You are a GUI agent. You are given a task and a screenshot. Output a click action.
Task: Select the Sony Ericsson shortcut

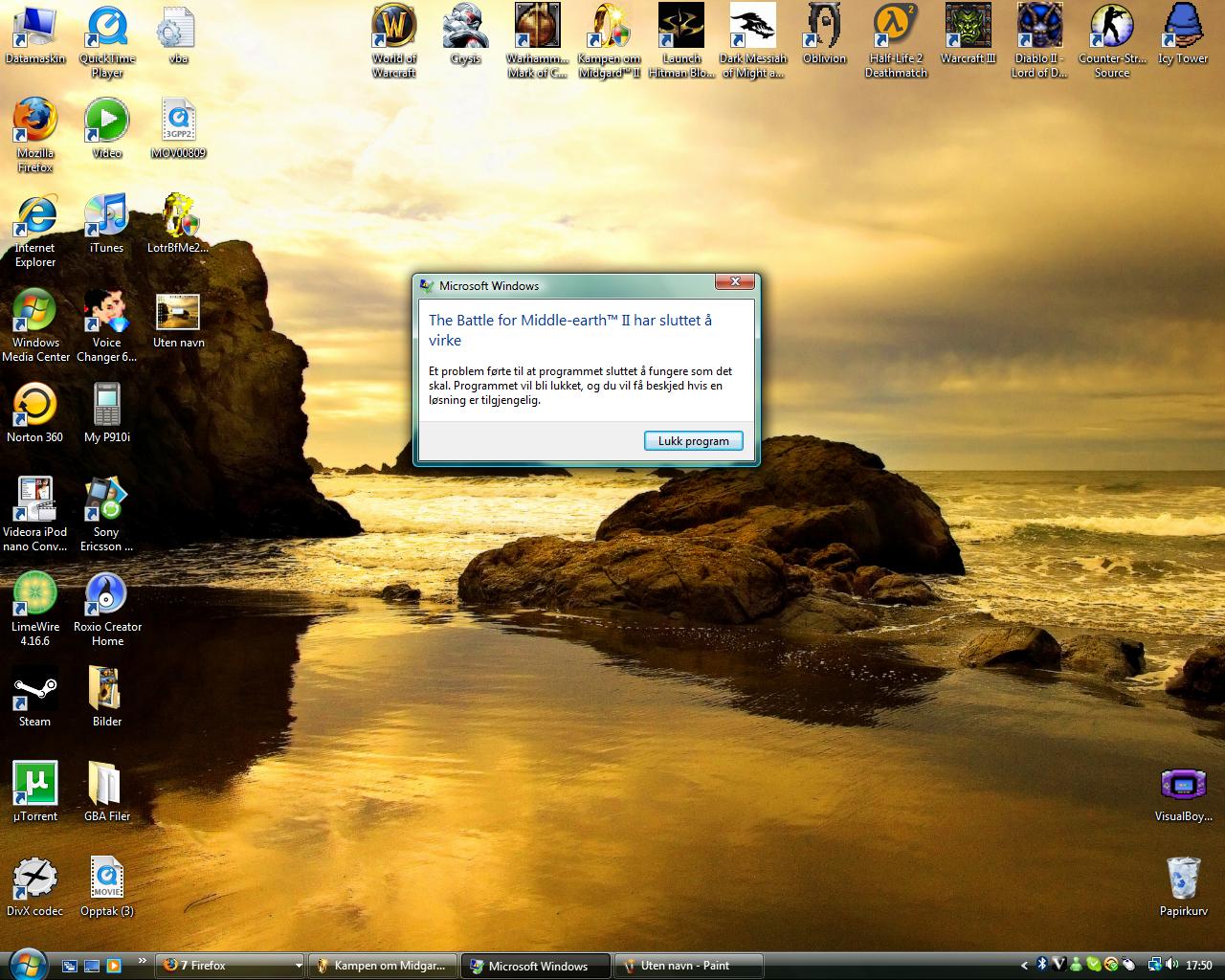coord(107,514)
